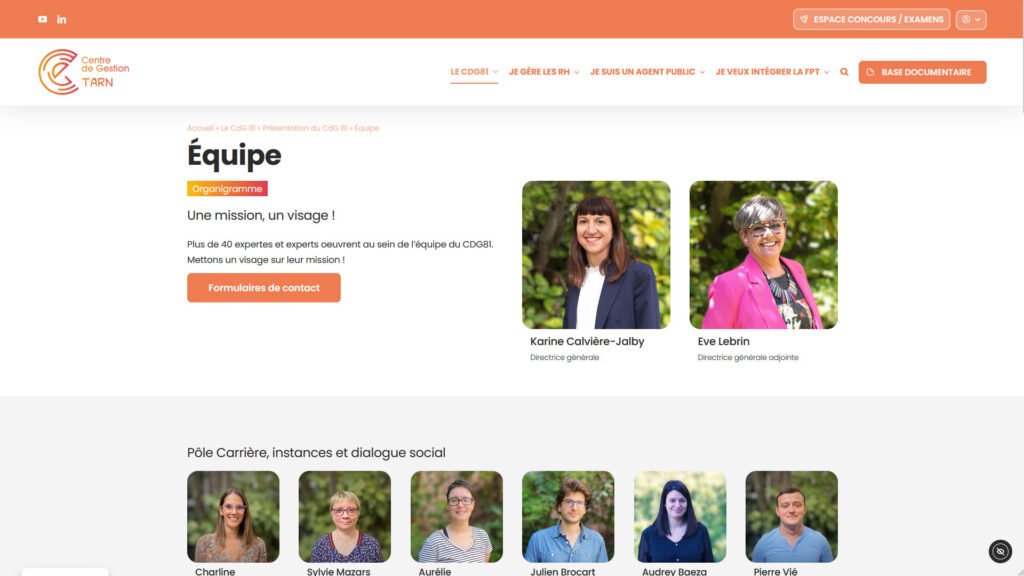Click the Espace Concours tag icon
Image resolution: width=1024 pixels, height=576 pixels.
click(x=804, y=20)
